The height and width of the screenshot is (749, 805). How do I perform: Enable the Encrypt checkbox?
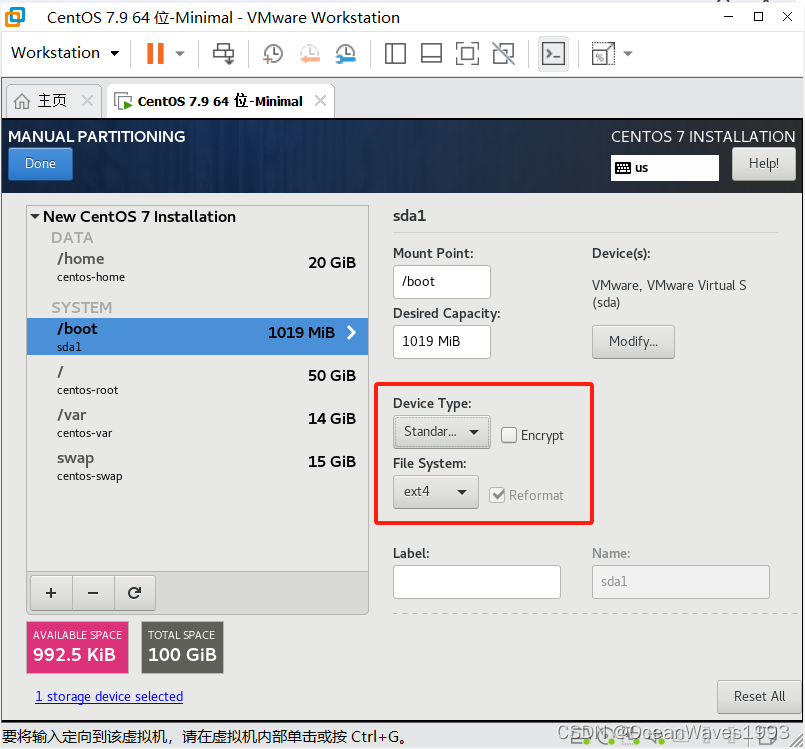509,435
